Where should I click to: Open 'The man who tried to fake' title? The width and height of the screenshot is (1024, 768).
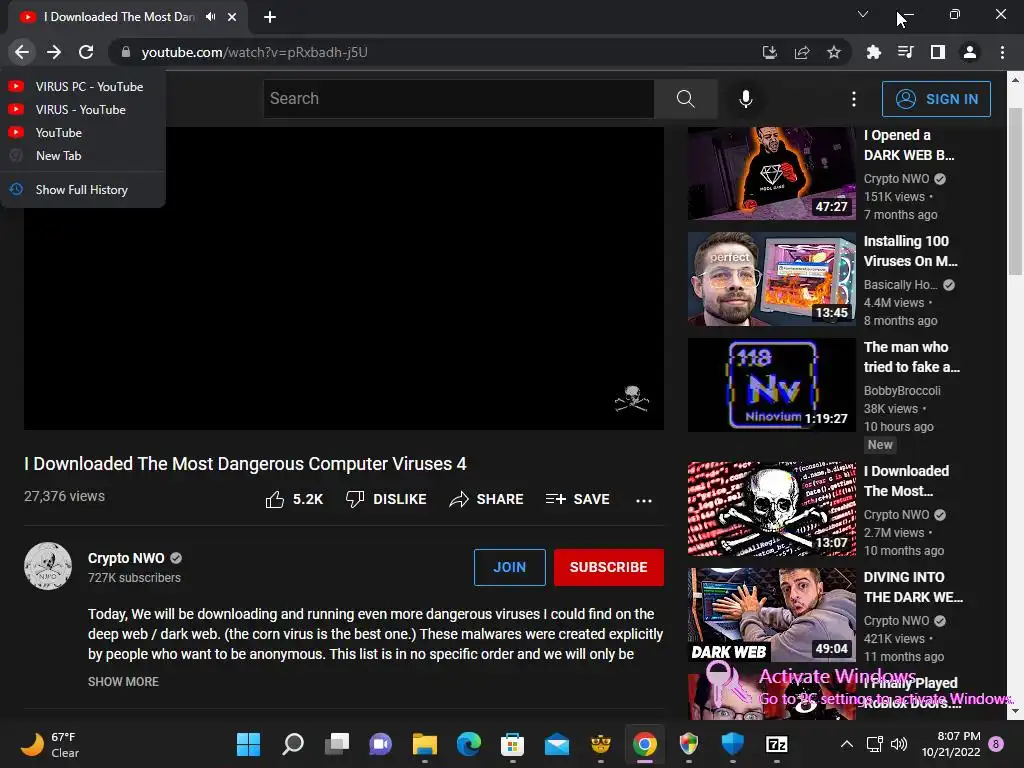[912, 357]
